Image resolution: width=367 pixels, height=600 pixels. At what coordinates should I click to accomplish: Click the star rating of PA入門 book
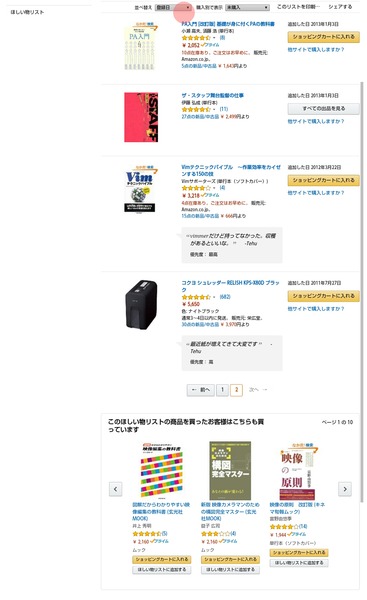[x=196, y=38]
